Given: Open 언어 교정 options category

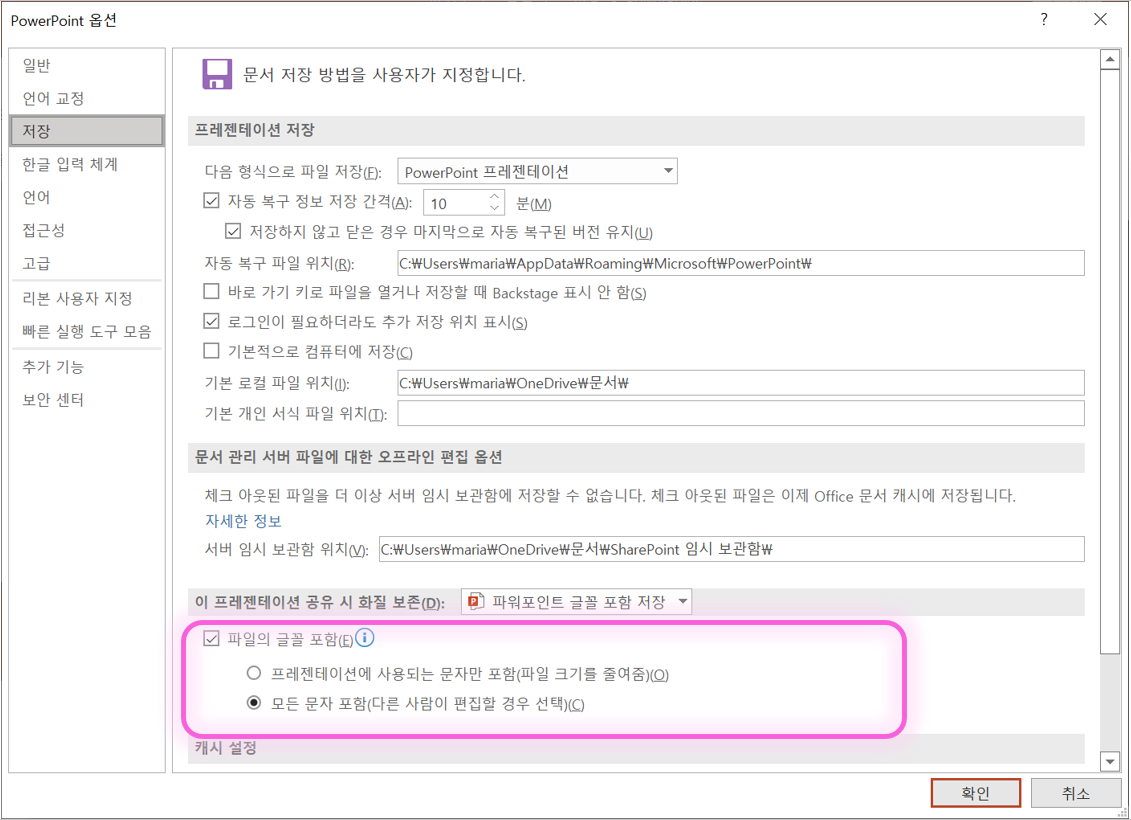Looking at the screenshot, I should [87, 98].
